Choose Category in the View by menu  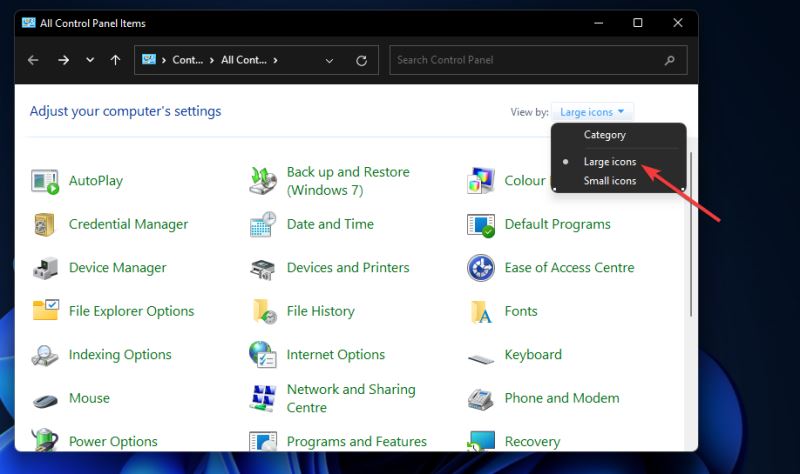604,135
